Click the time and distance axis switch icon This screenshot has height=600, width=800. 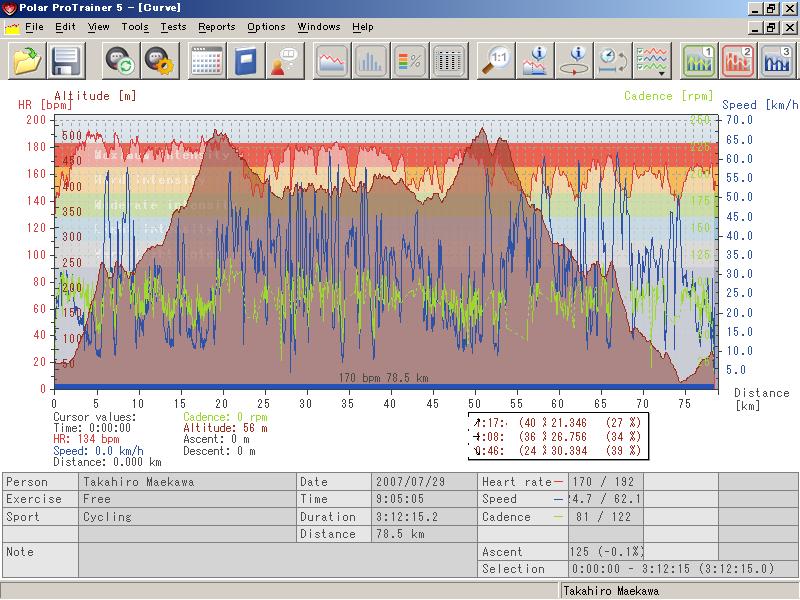coord(613,61)
